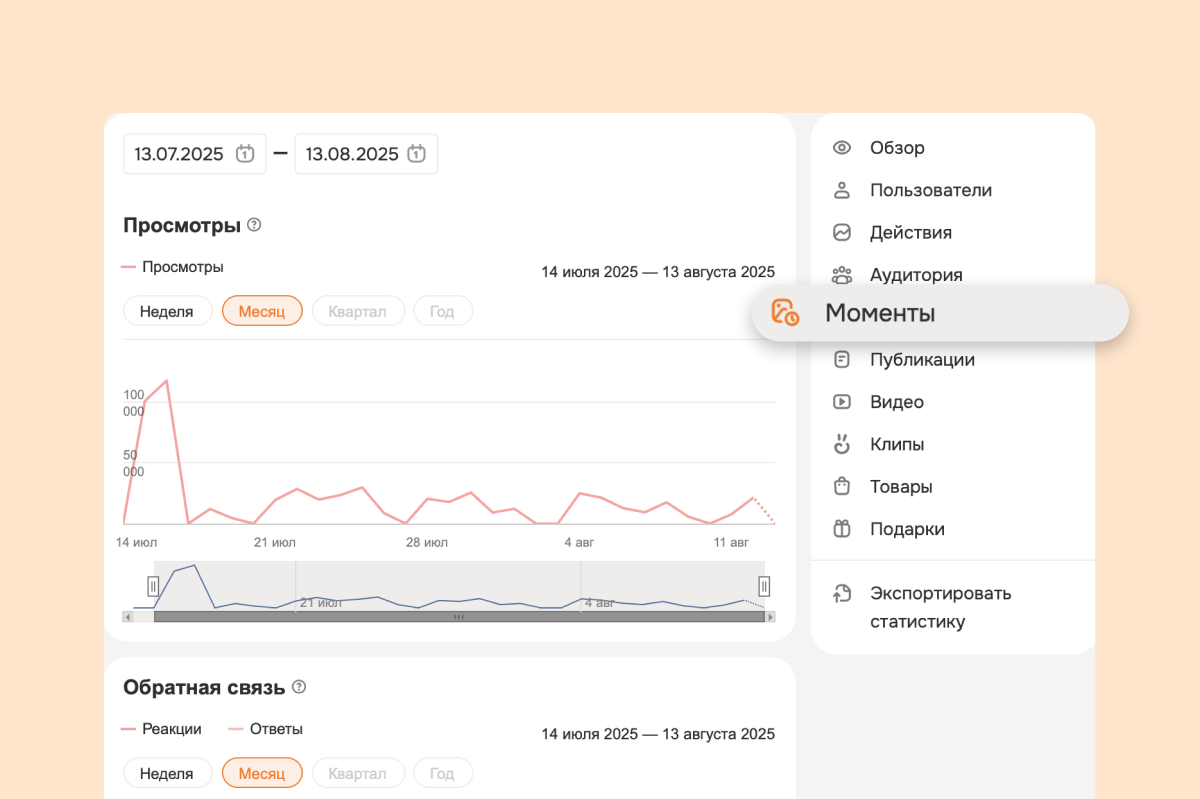Click the 11 авг axis label
Screen dimensions: 1200x799
[x=731, y=542]
